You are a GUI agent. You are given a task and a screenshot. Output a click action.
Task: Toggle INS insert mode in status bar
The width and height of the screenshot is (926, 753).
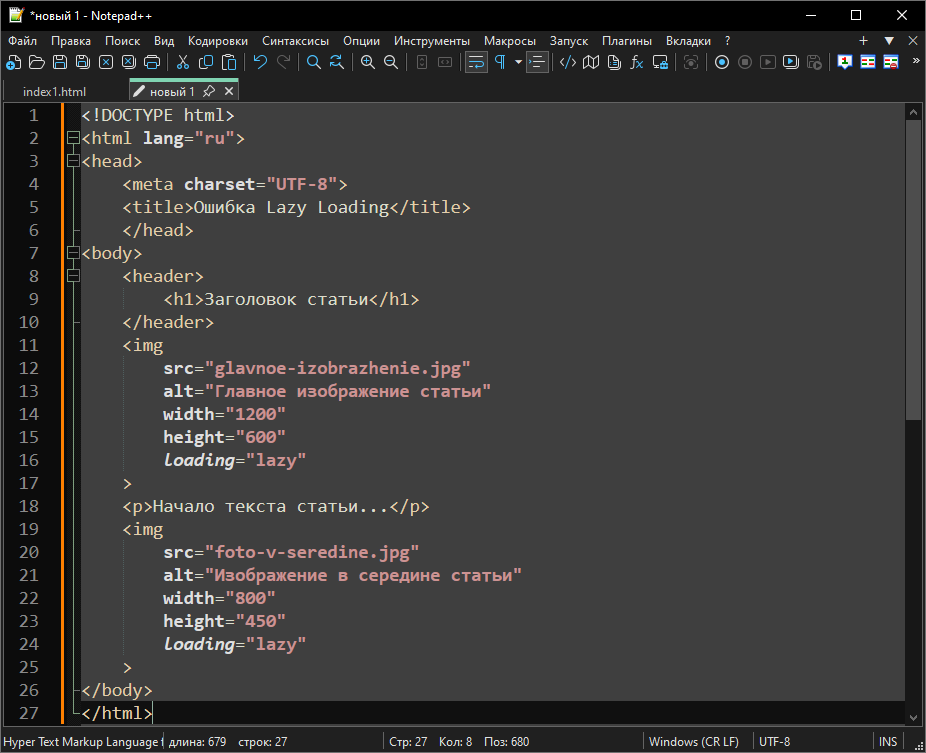(x=887, y=741)
